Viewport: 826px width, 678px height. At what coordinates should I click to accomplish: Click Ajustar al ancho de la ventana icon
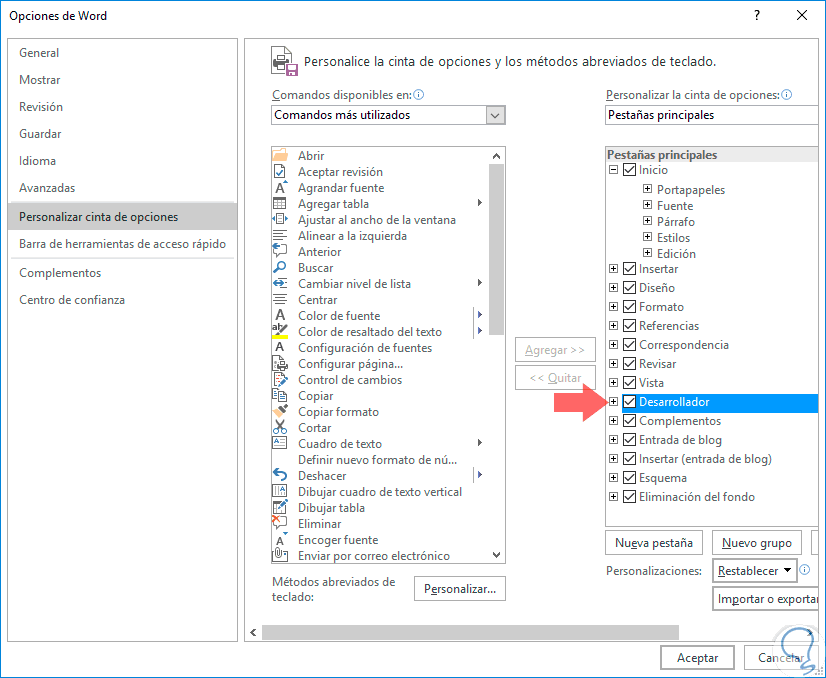280,220
